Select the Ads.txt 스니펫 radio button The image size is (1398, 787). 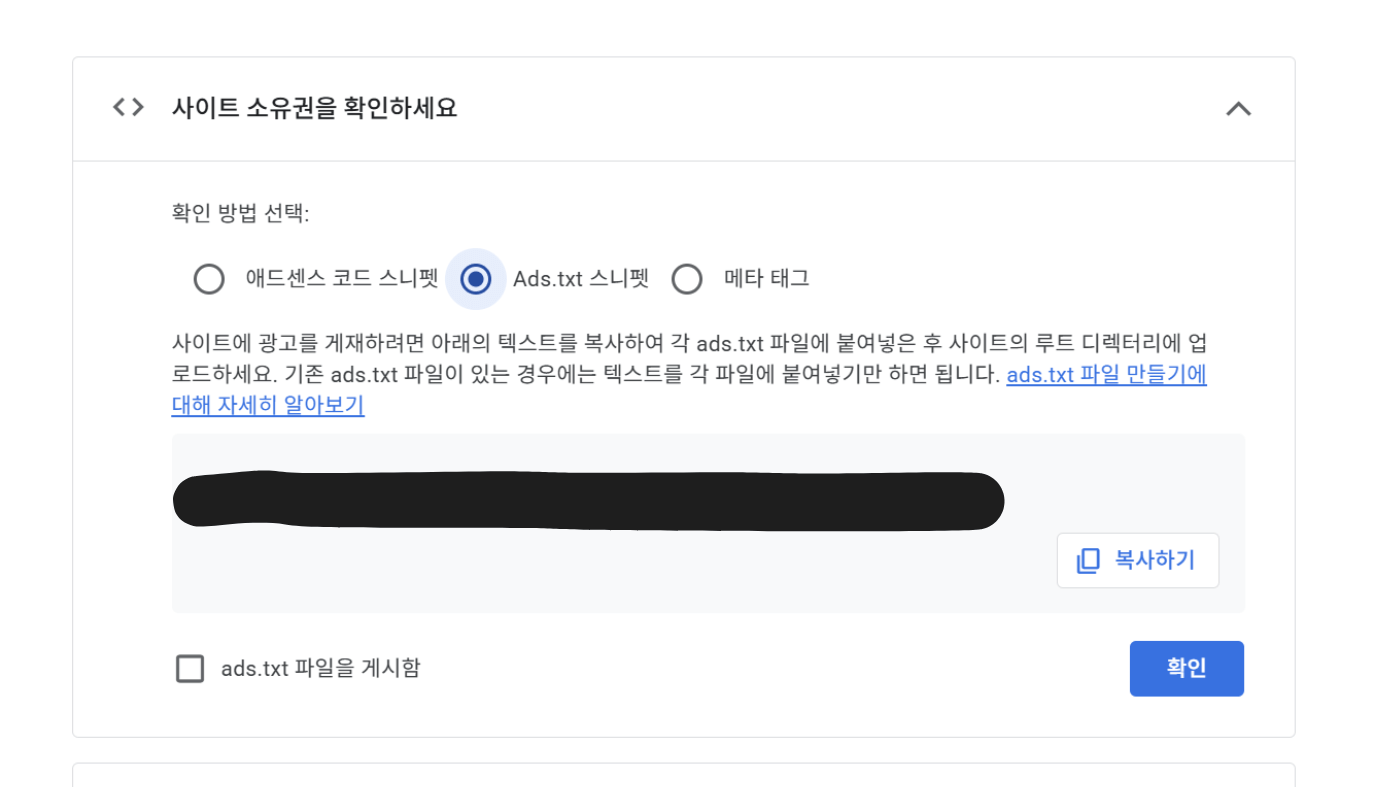476,279
